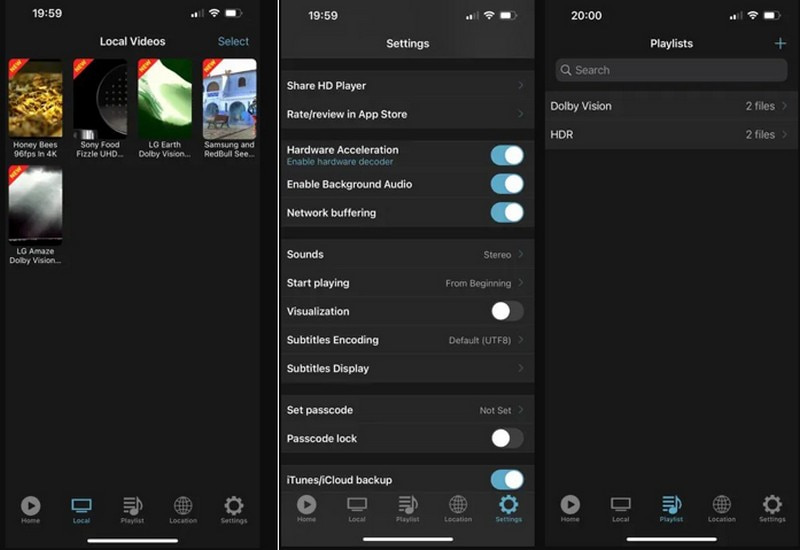
Task: Open Share HD Player chevron
Action: click(x=520, y=85)
